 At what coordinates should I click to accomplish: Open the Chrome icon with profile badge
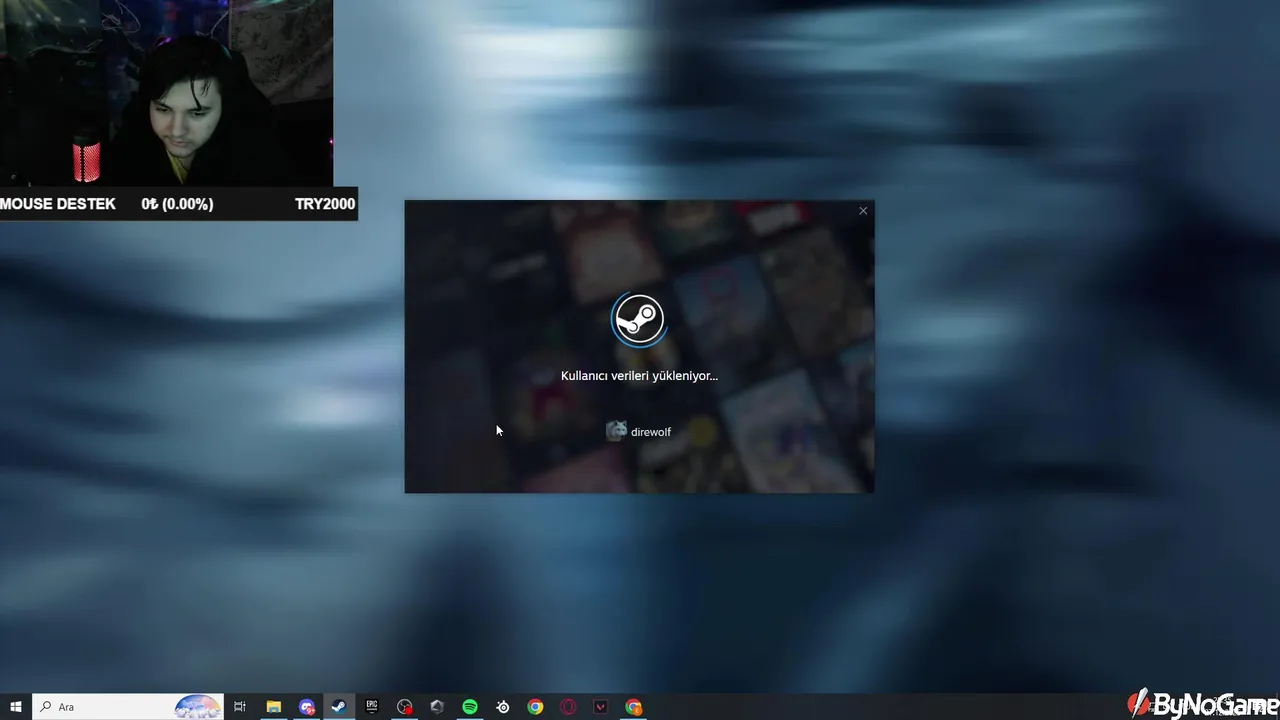[634, 707]
